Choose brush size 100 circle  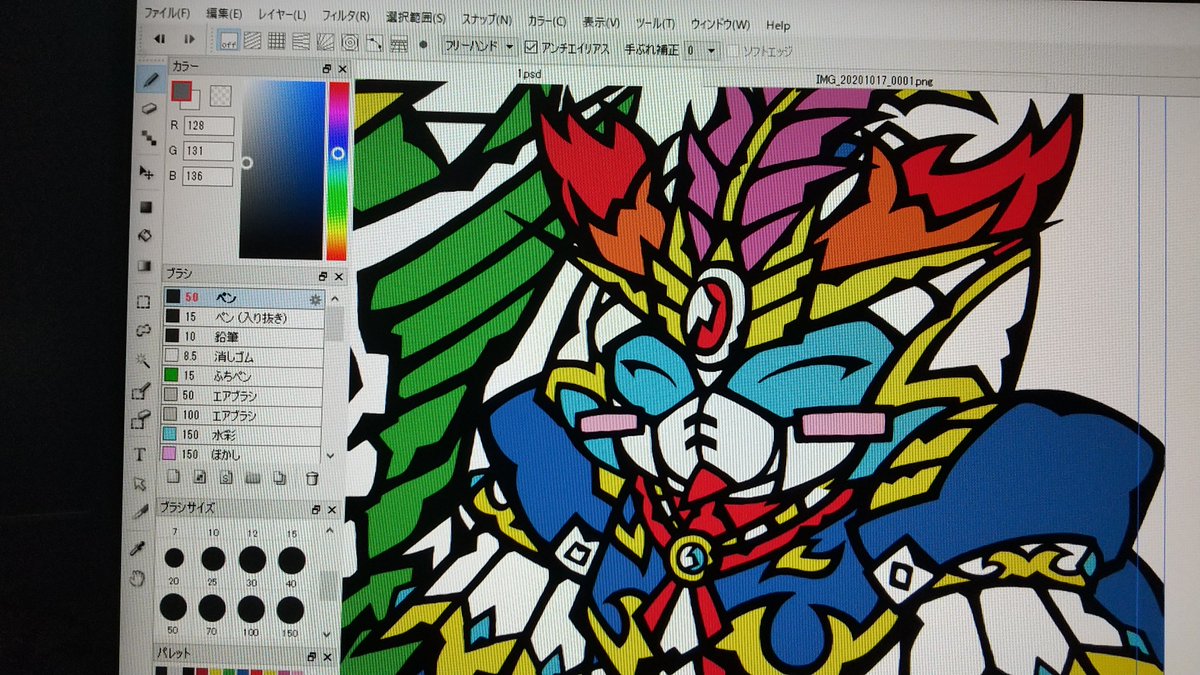pos(251,609)
